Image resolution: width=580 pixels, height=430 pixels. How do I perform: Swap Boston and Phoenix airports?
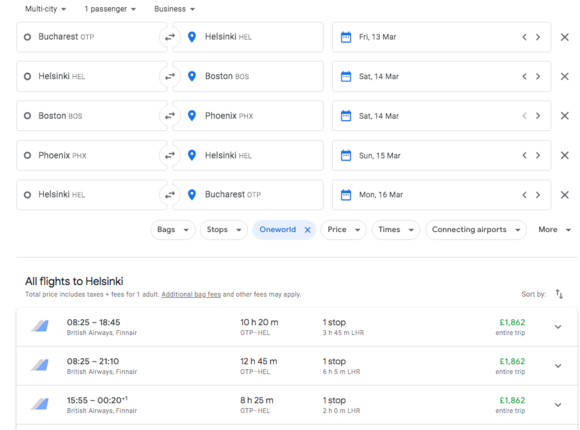(170, 116)
